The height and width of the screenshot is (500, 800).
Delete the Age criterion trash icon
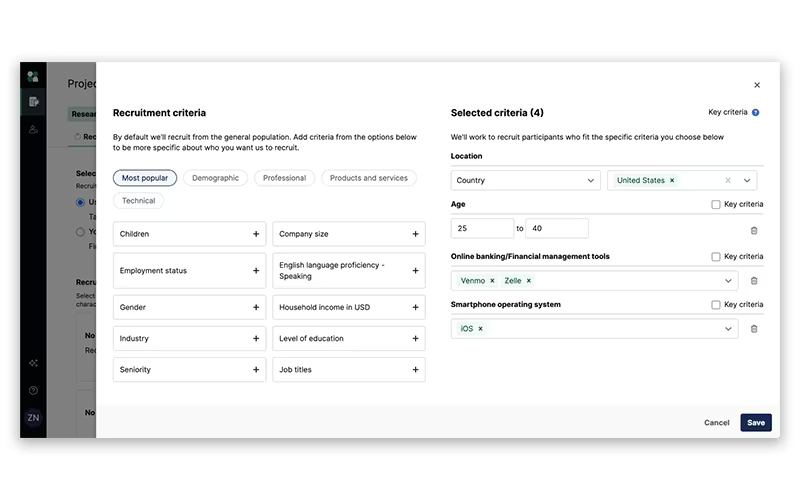coord(754,231)
